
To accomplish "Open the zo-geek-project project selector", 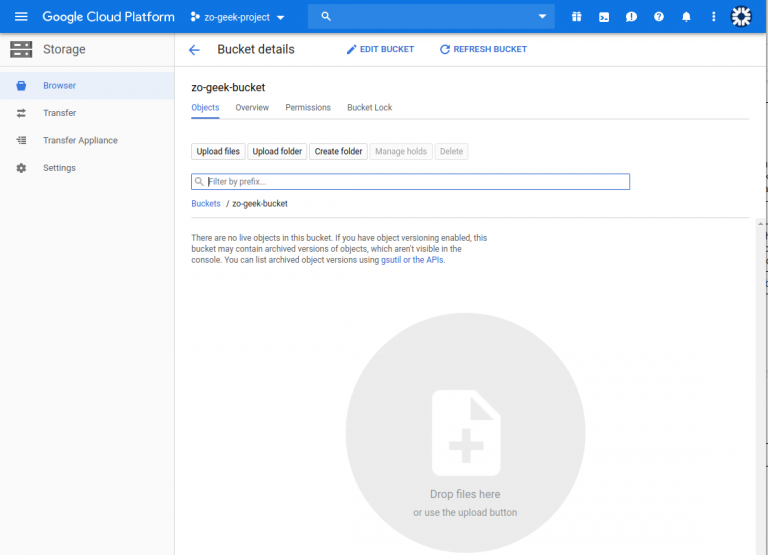I will [x=238, y=17].
